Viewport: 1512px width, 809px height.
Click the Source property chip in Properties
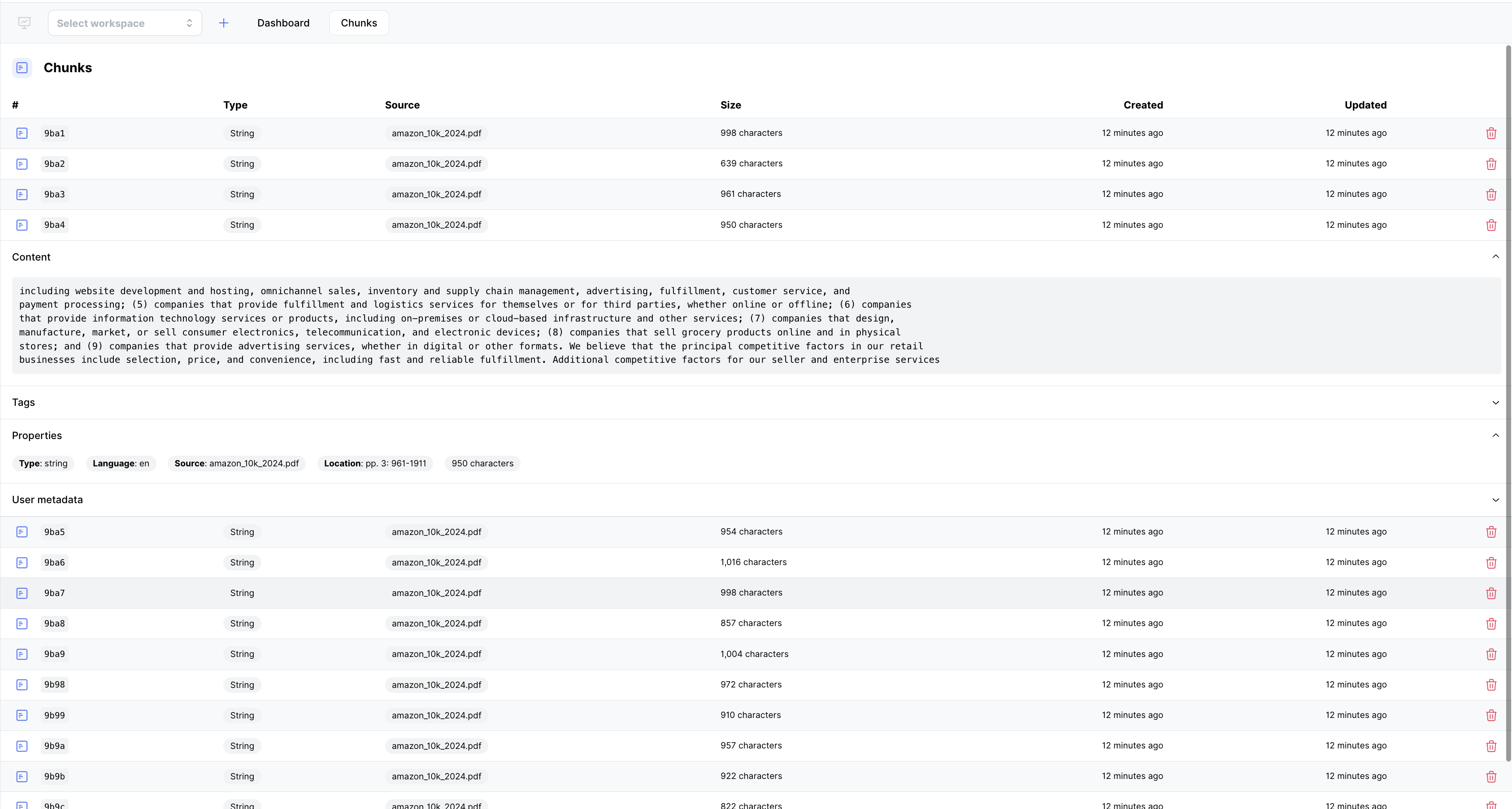[x=237, y=463]
